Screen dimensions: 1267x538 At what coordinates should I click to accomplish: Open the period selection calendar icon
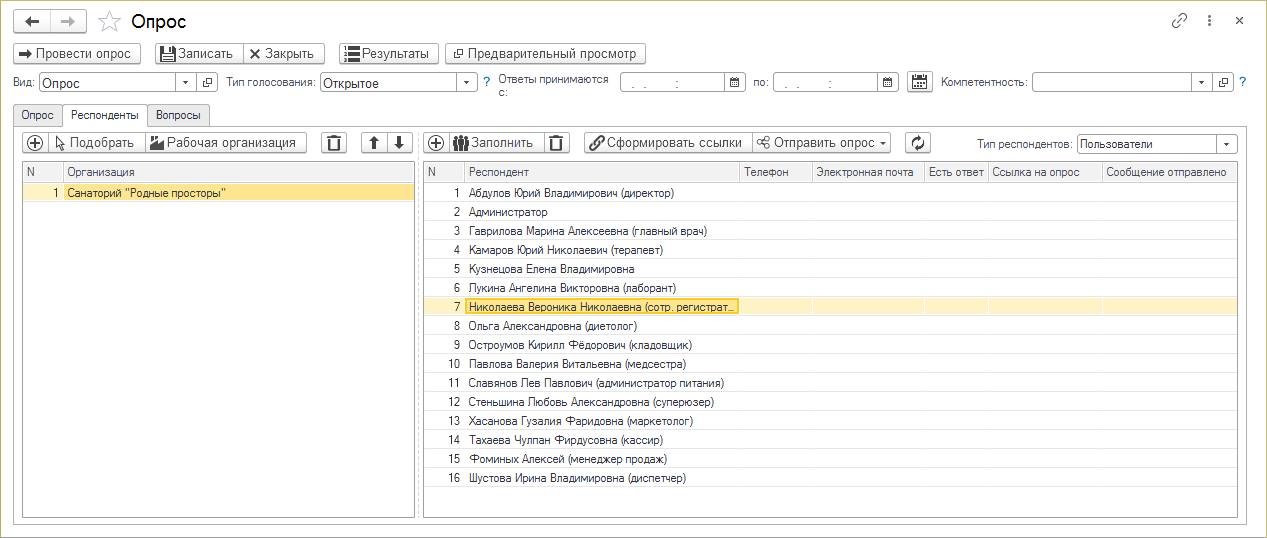click(919, 83)
